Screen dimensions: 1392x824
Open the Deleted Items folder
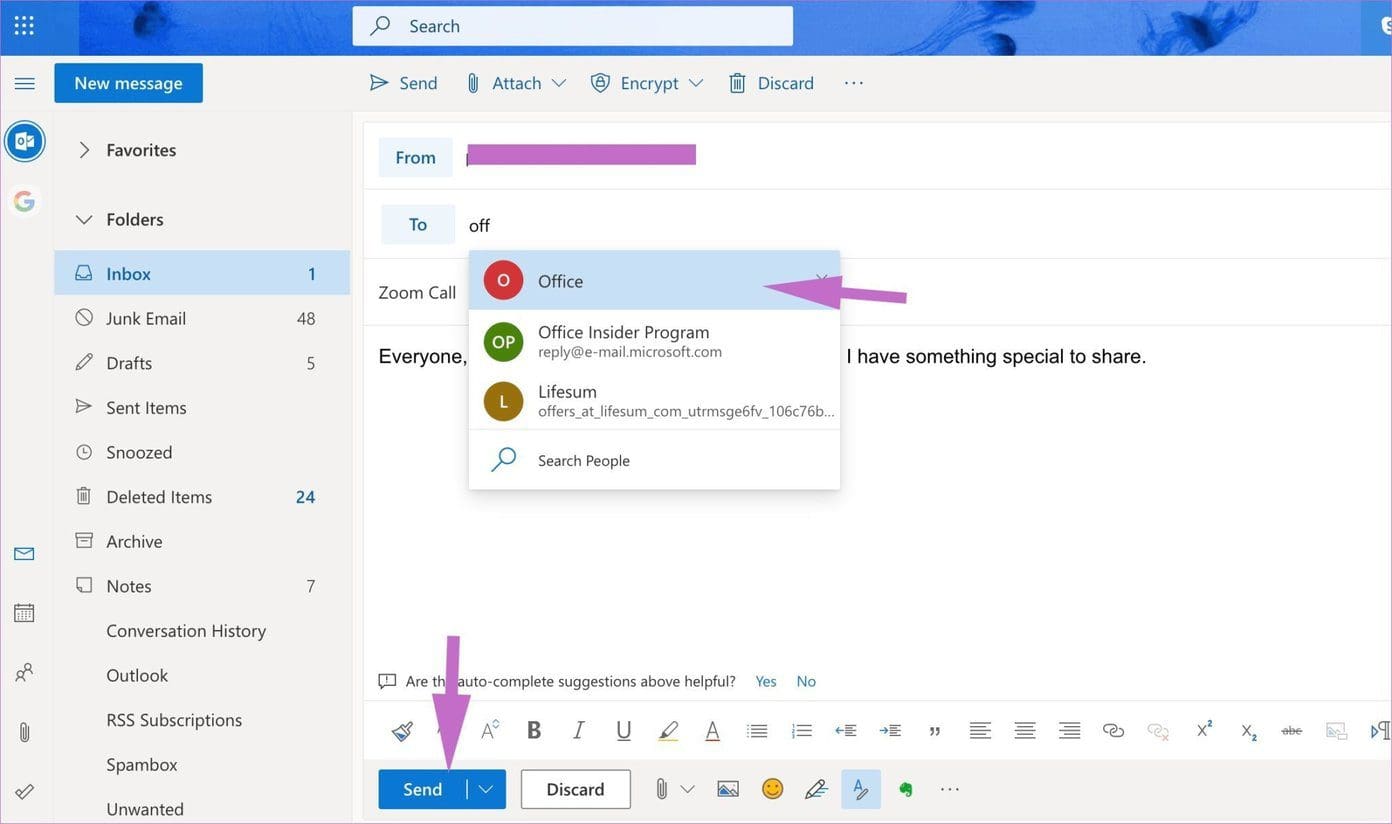[202, 497]
